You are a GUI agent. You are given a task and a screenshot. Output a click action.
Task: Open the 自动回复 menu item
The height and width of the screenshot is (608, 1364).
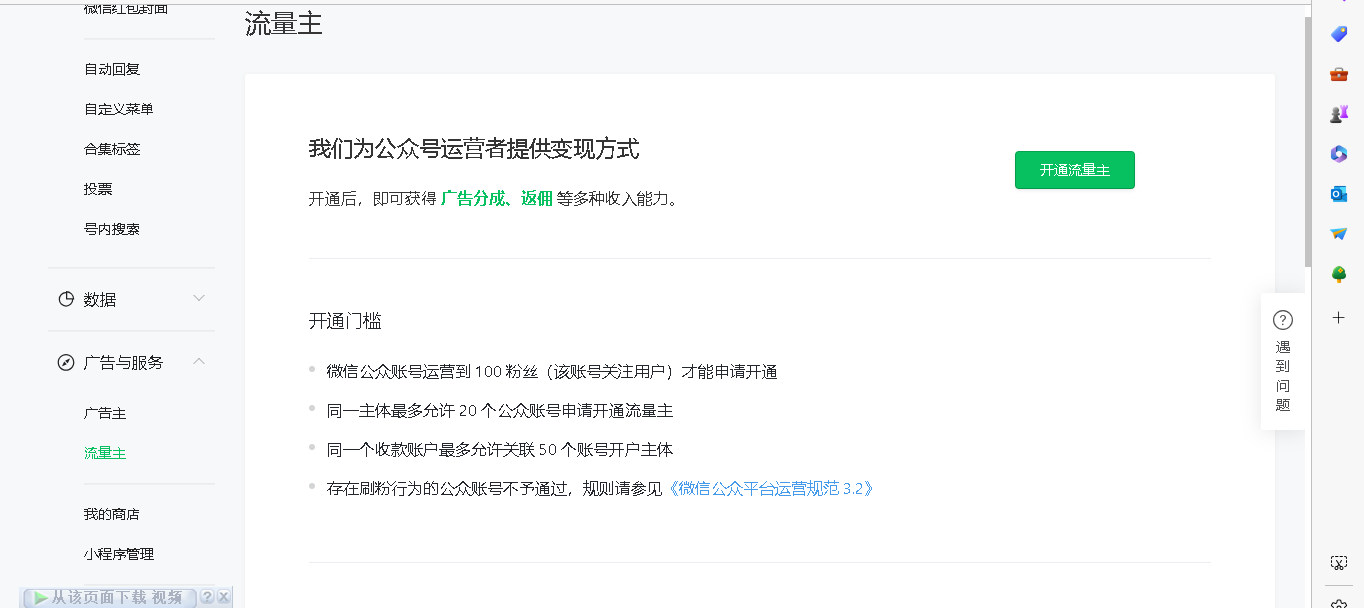point(112,69)
